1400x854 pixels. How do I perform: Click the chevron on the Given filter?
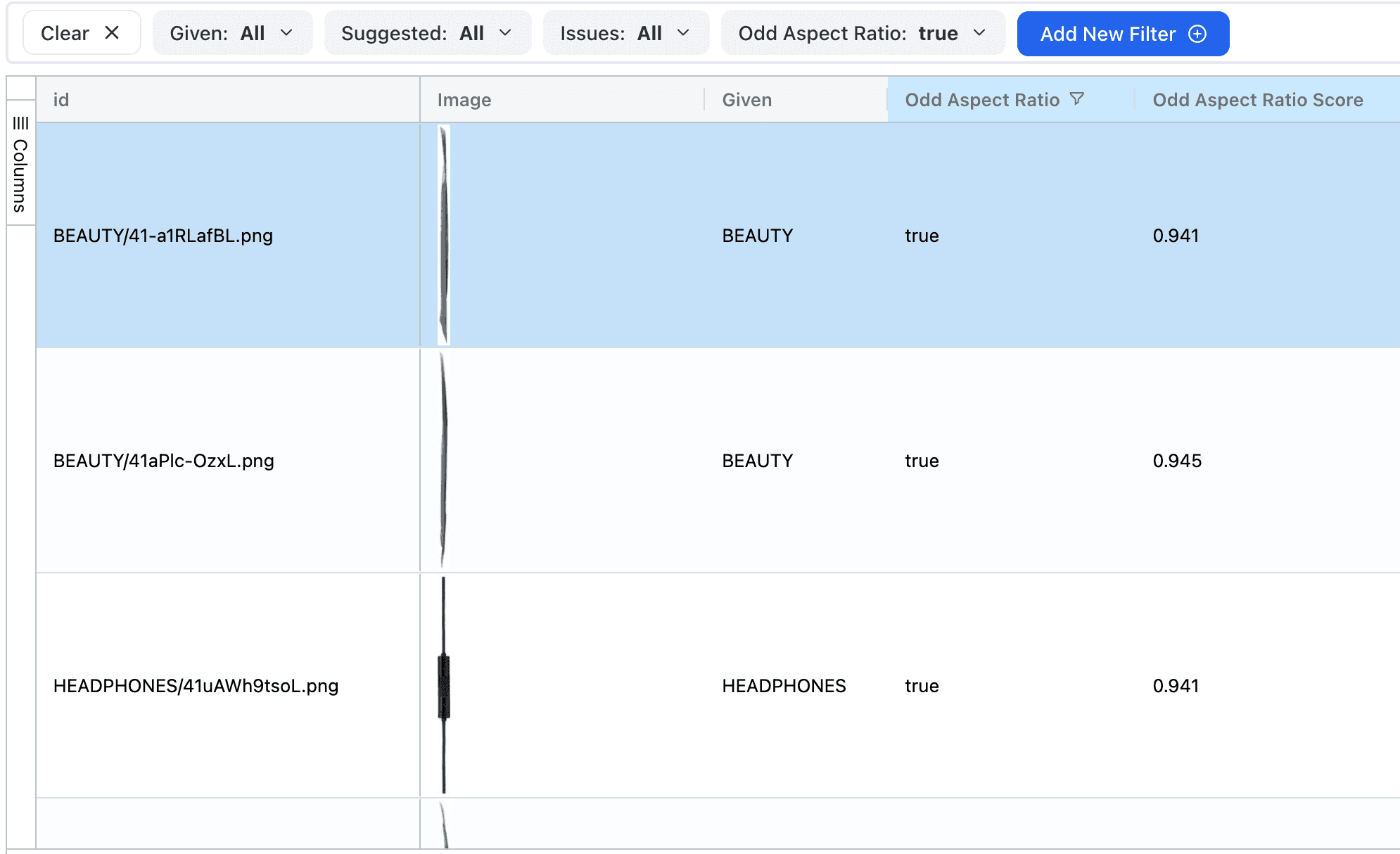click(x=286, y=32)
